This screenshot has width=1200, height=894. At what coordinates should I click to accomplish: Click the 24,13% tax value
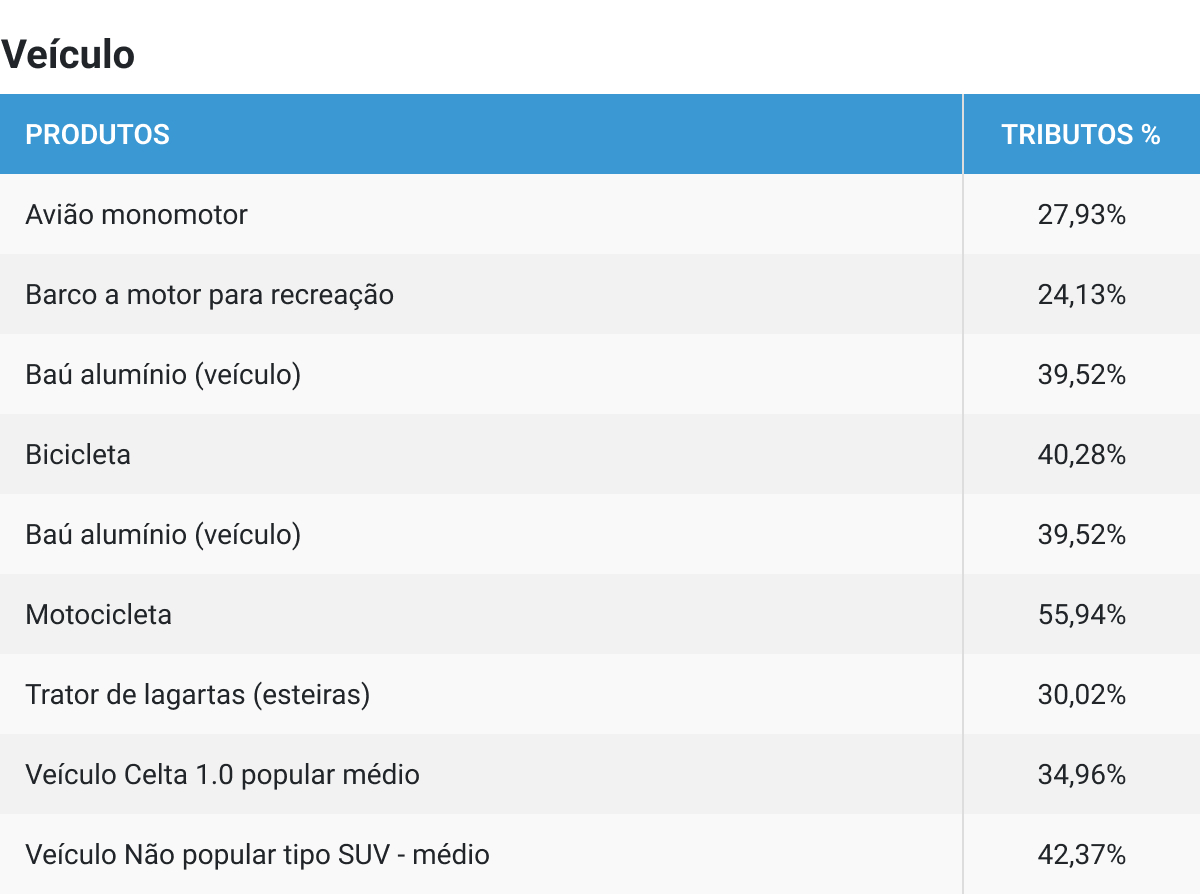coord(1082,295)
